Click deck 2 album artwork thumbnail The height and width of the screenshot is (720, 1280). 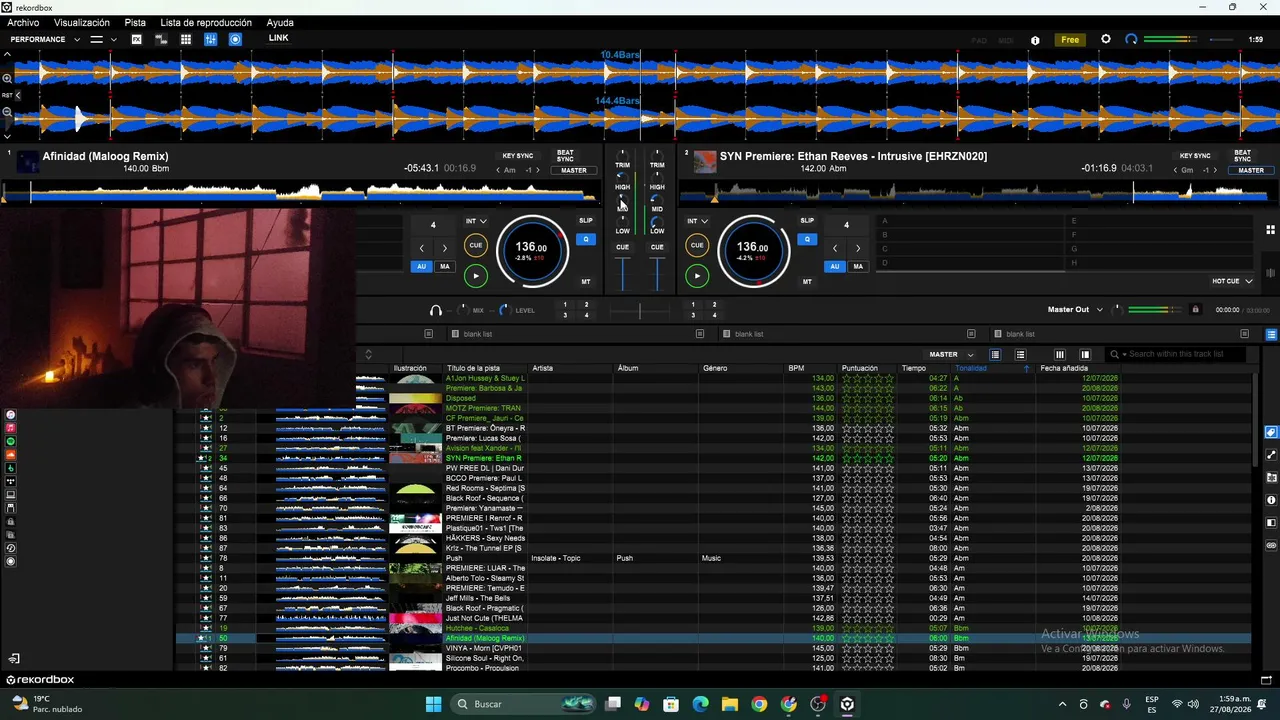click(705, 161)
